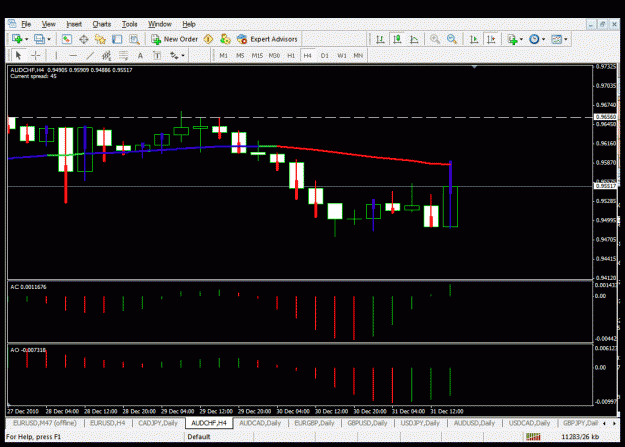625x447 pixels.
Task: Select the equidistant channel tool
Action: click(x=106, y=55)
